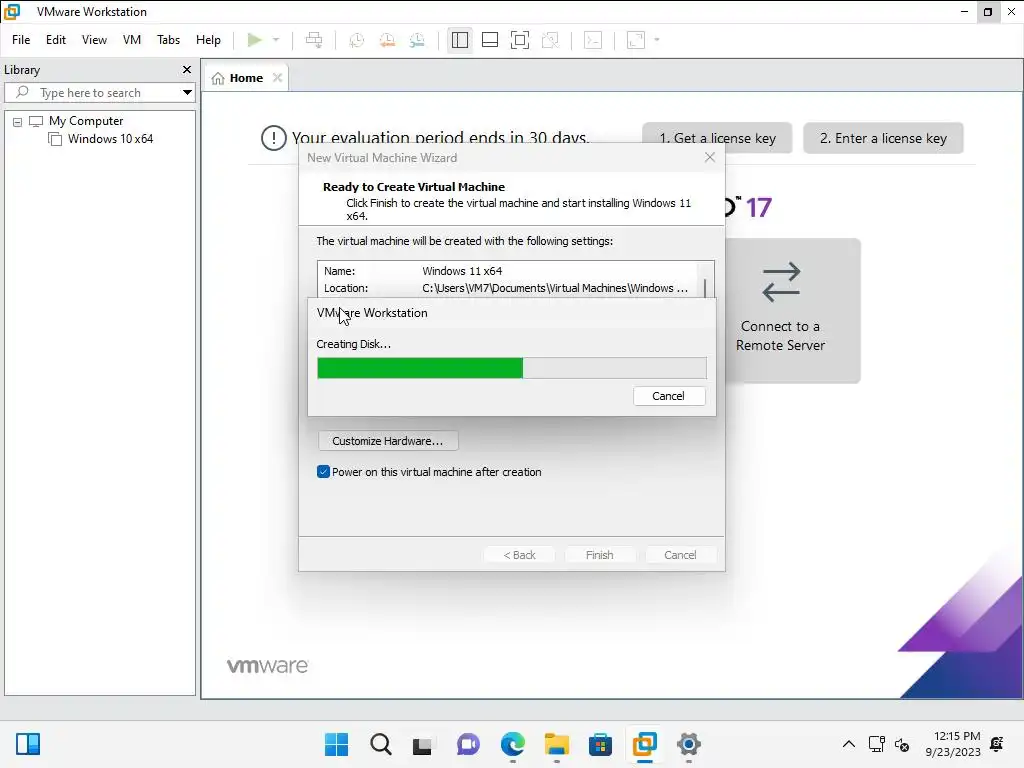This screenshot has width=1024, height=768.
Task: Click the Send Ctrl+Alt+Del toolbar icon
Action: tap(314, 40)
